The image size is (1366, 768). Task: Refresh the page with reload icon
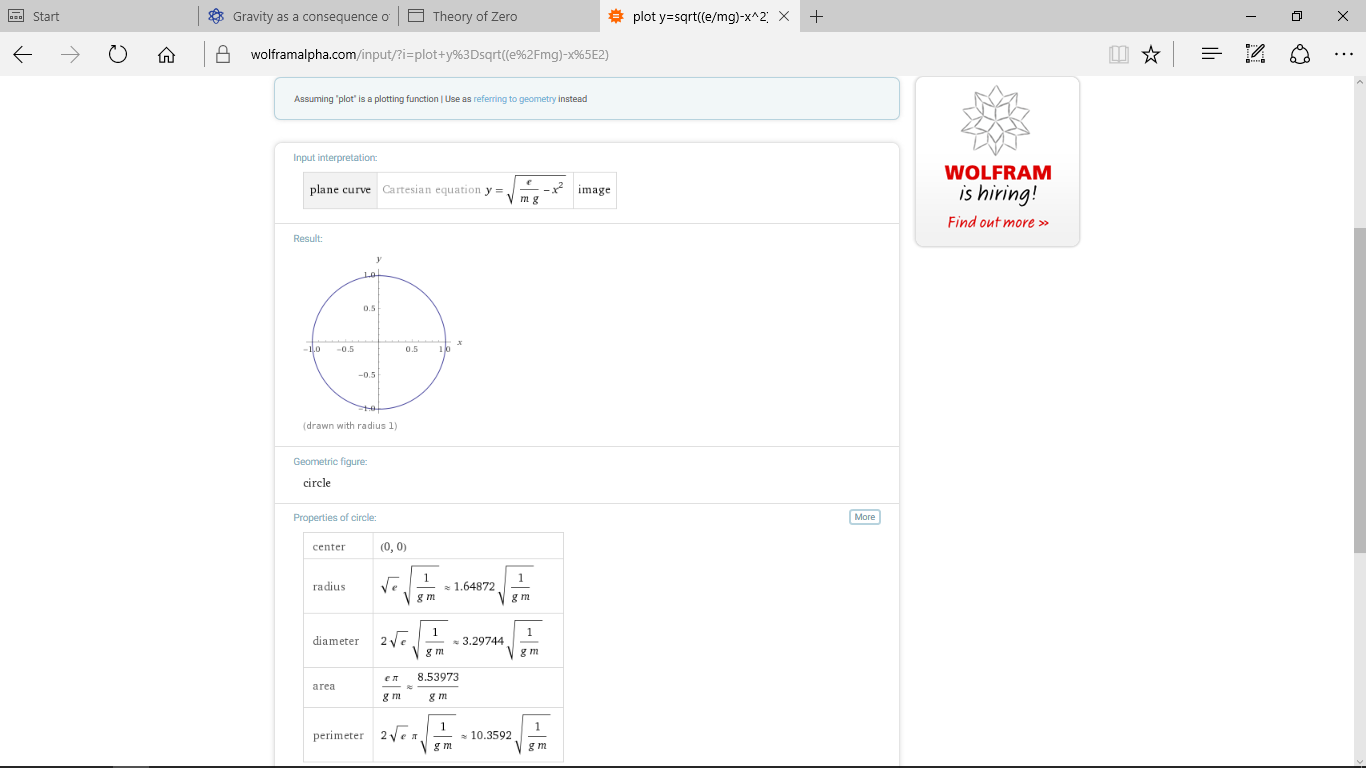118,55
